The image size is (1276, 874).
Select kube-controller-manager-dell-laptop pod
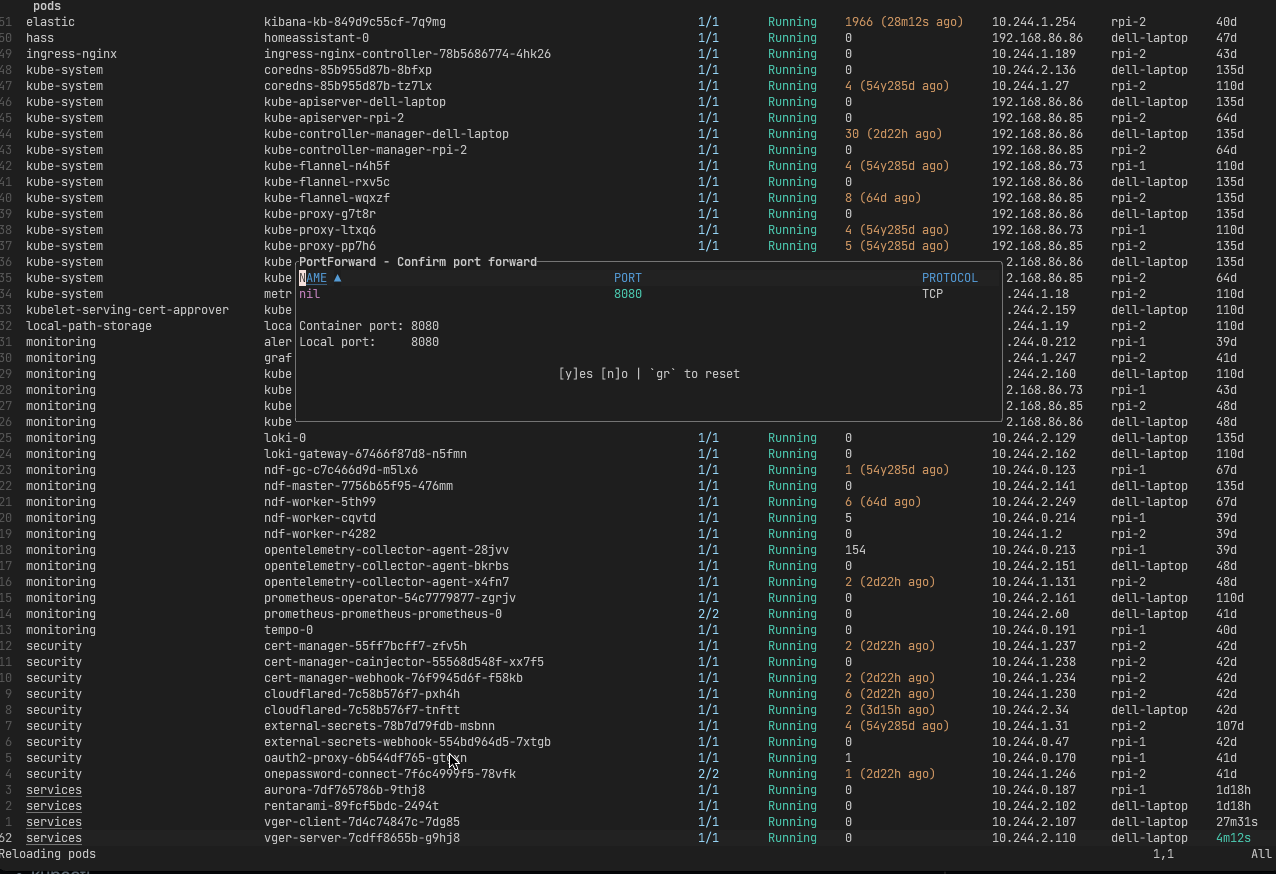click(x=386, y=134)
